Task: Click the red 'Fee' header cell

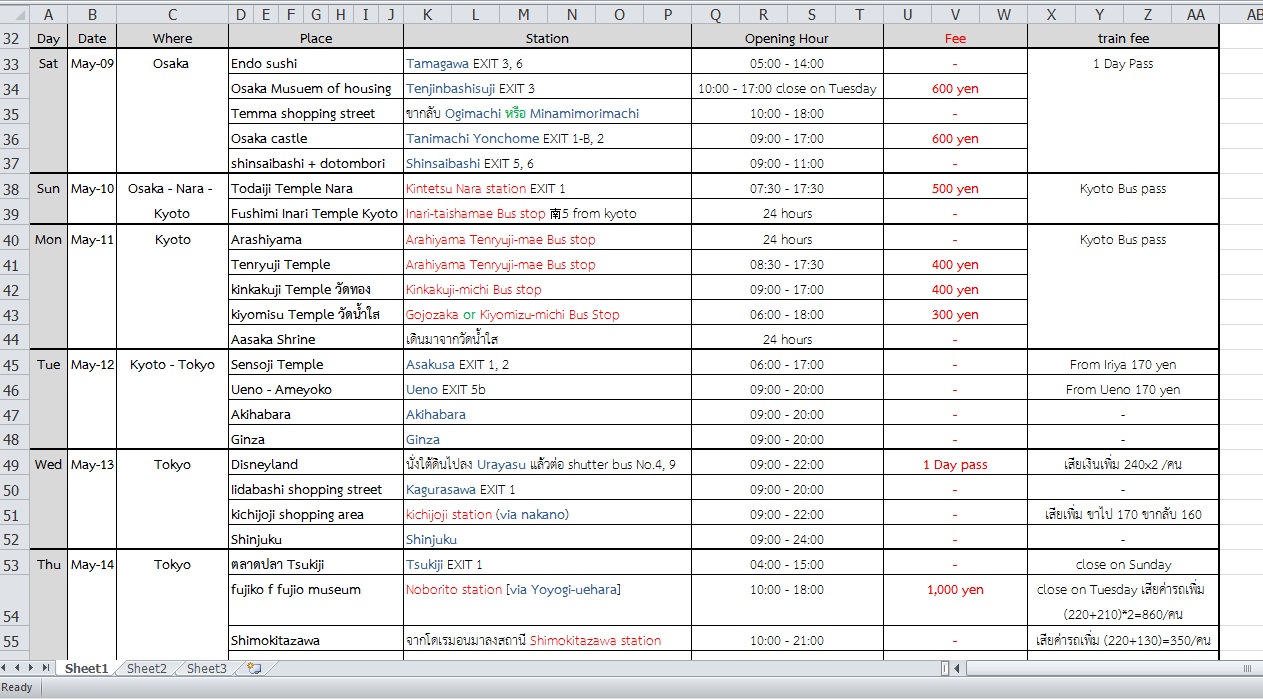Action: [x=955, y=38]
